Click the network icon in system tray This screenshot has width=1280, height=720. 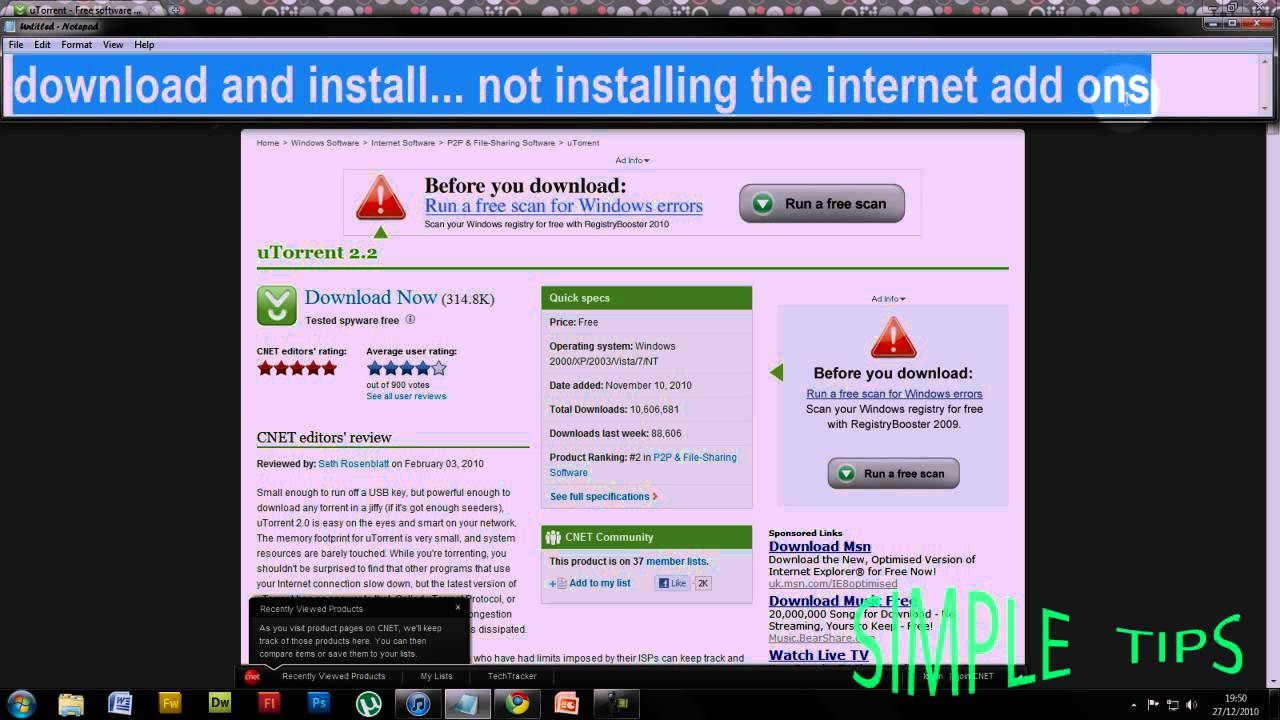coord(1173,705)
